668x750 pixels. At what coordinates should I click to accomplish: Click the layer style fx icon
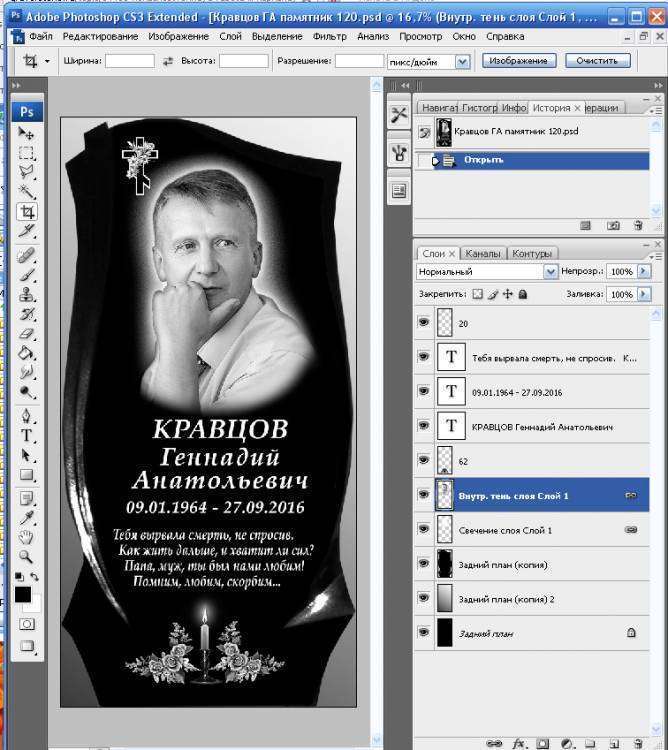tap(519, 743)
